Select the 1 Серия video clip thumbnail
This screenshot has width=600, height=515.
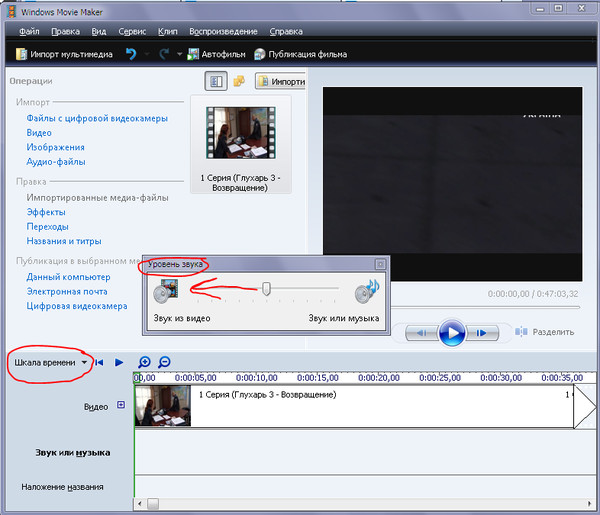pos(241,133)
